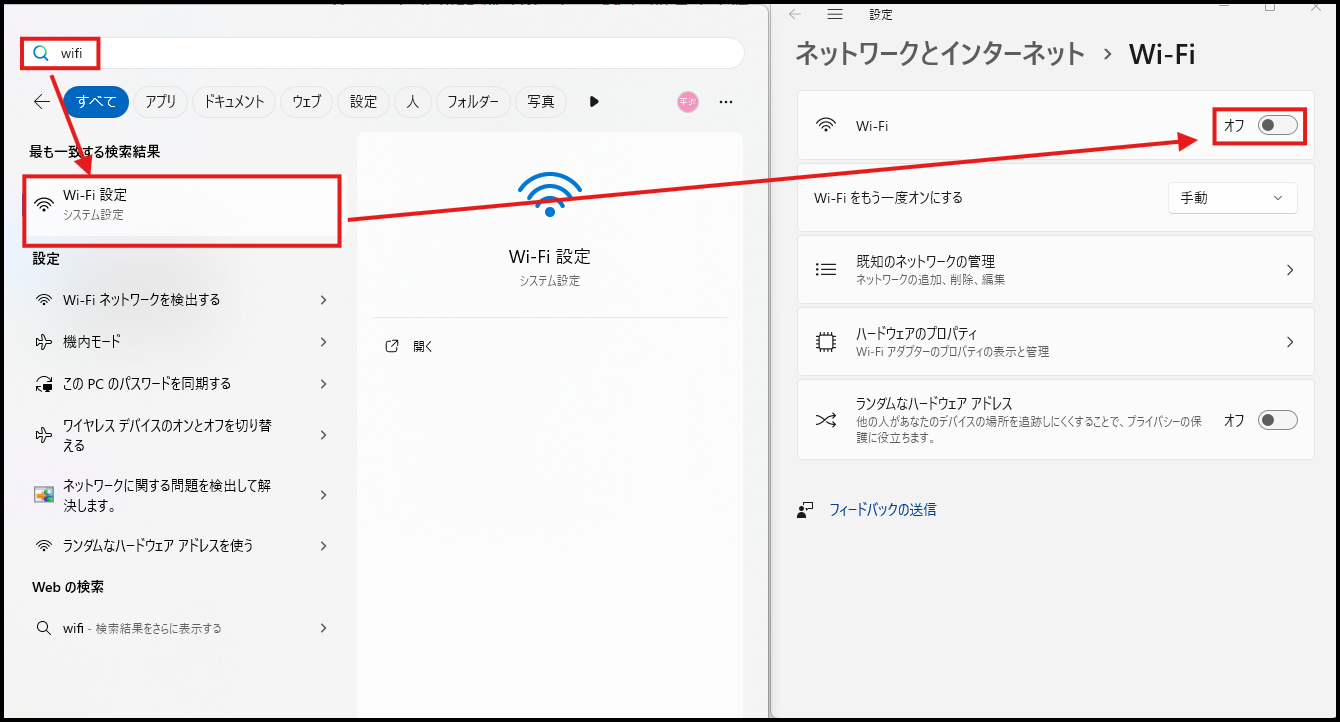Click the pink user profile avatar
This screenshot has height=722, width=1340.
[687, 101]
